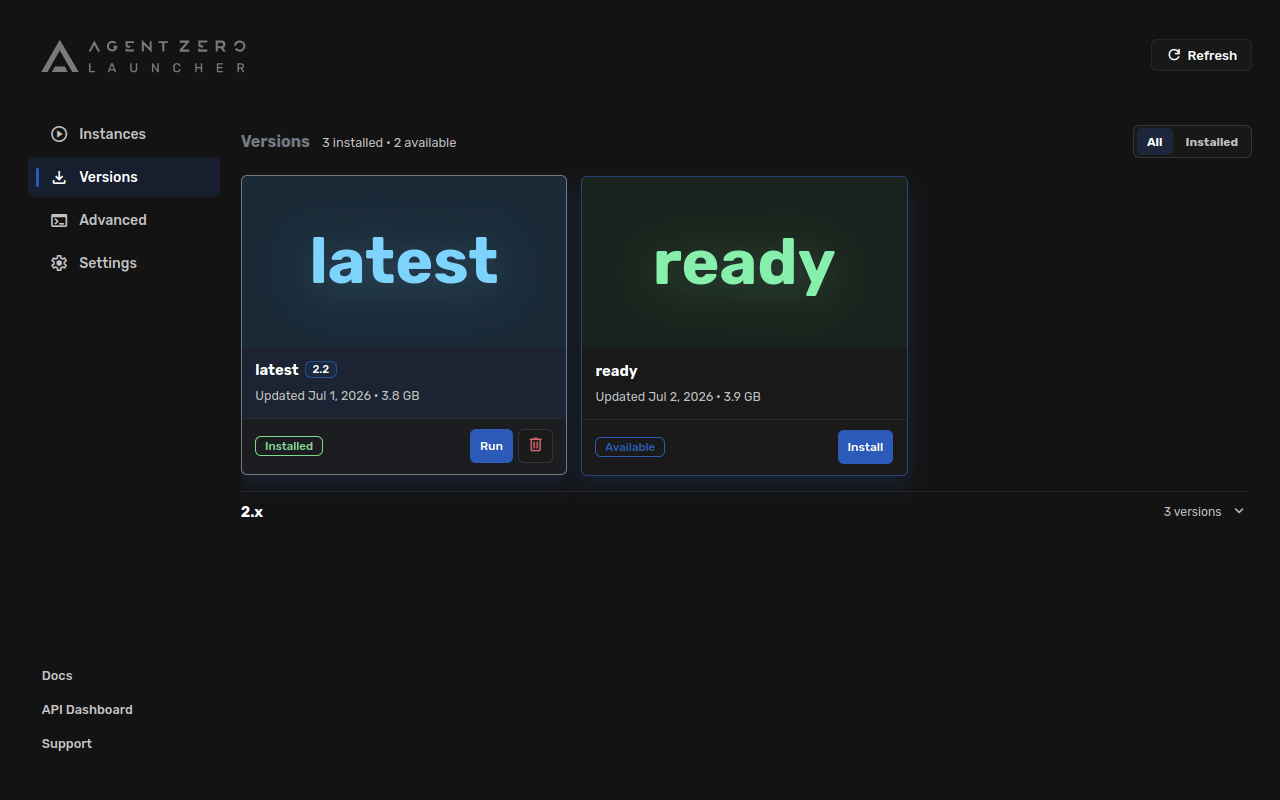Image resolution: width=1280 pixels, height=800 pixels.
Task: Expand the 2.x versions chevron
Action: (1239, 511)
